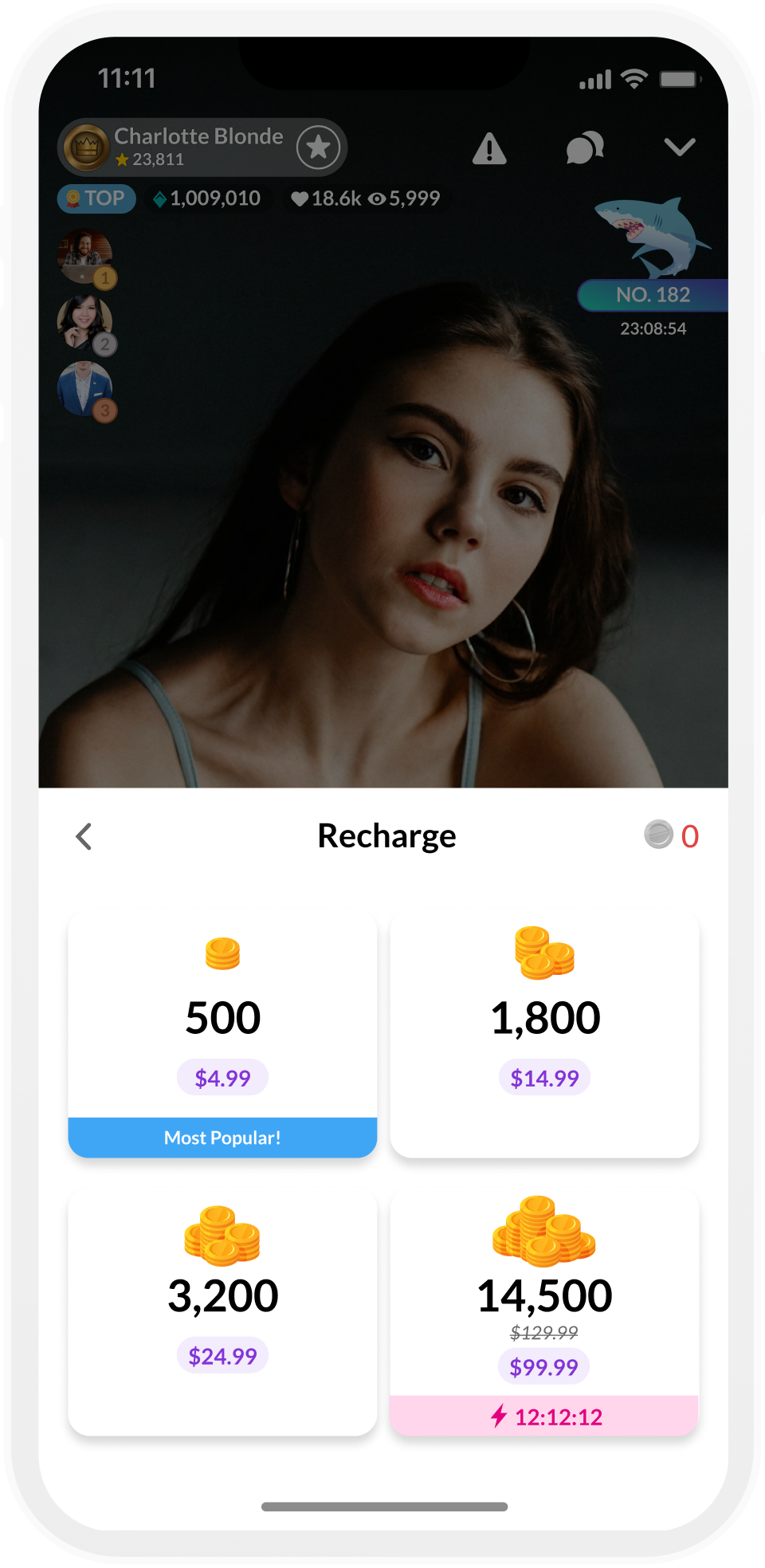Open the rank 2 viewer avatar

(86, 324)
